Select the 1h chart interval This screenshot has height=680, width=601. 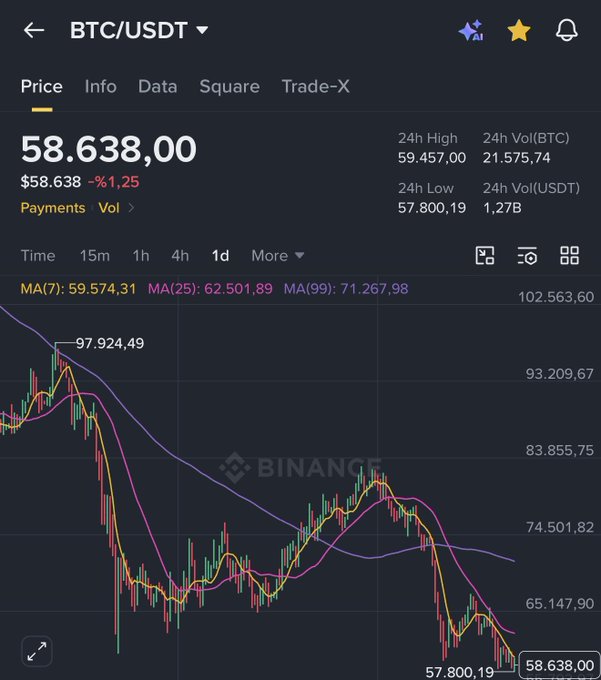pos(141,255)
